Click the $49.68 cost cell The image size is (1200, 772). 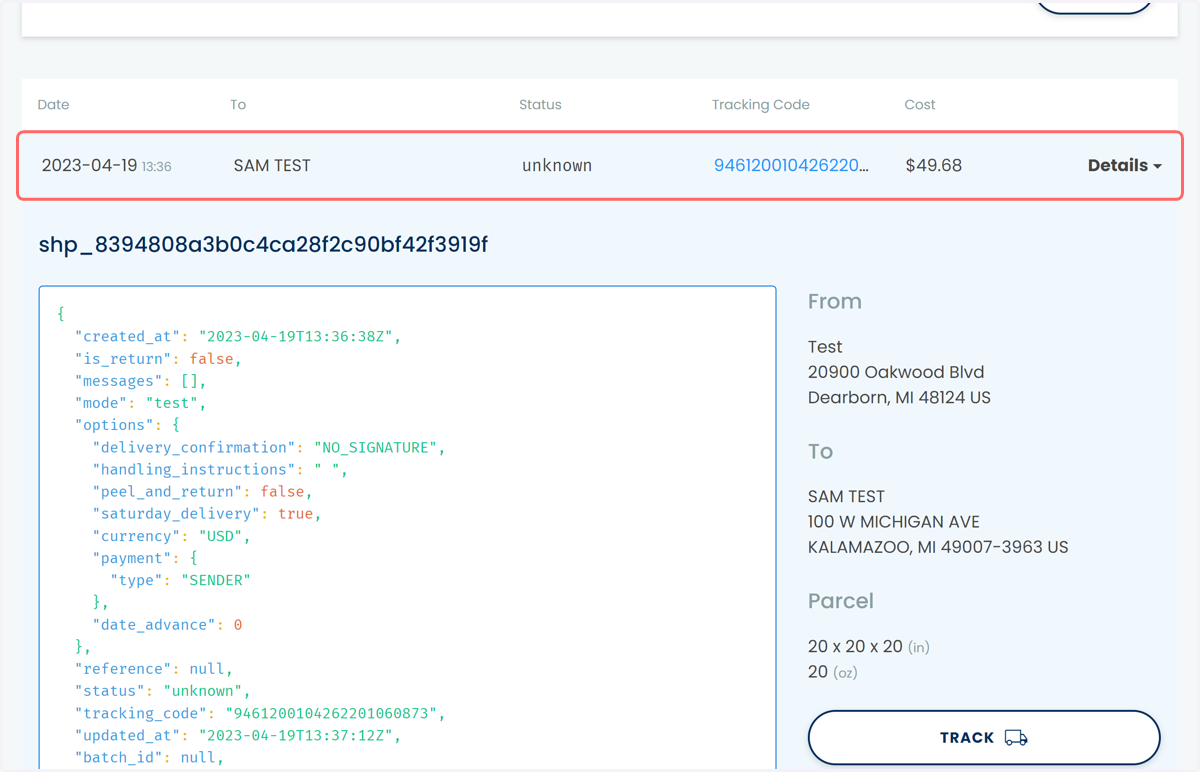pyautogui.click(x=934, y=166)
